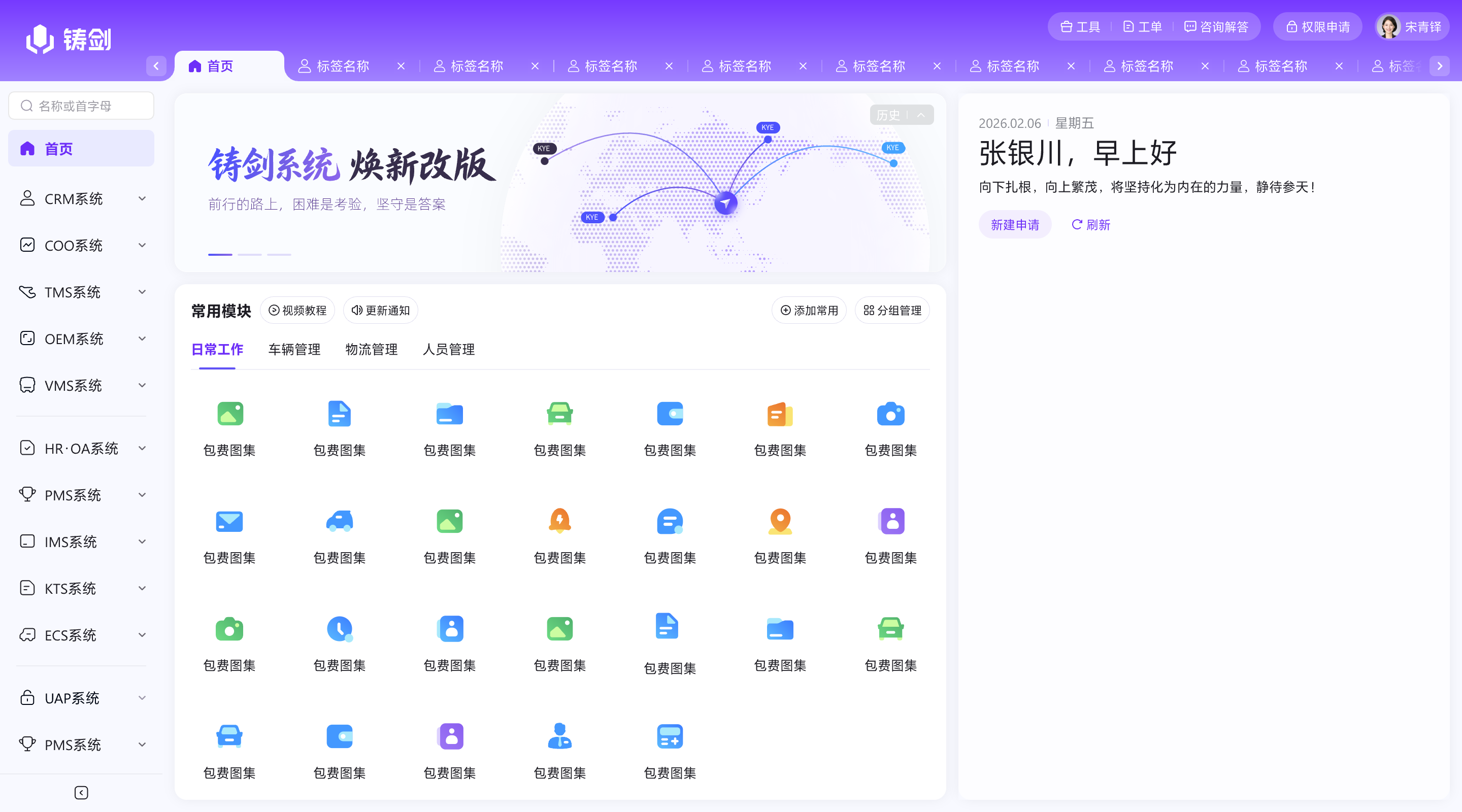Open 分组管理 group management
Screen dimensions: 1462x812
(x=892, y=311)
